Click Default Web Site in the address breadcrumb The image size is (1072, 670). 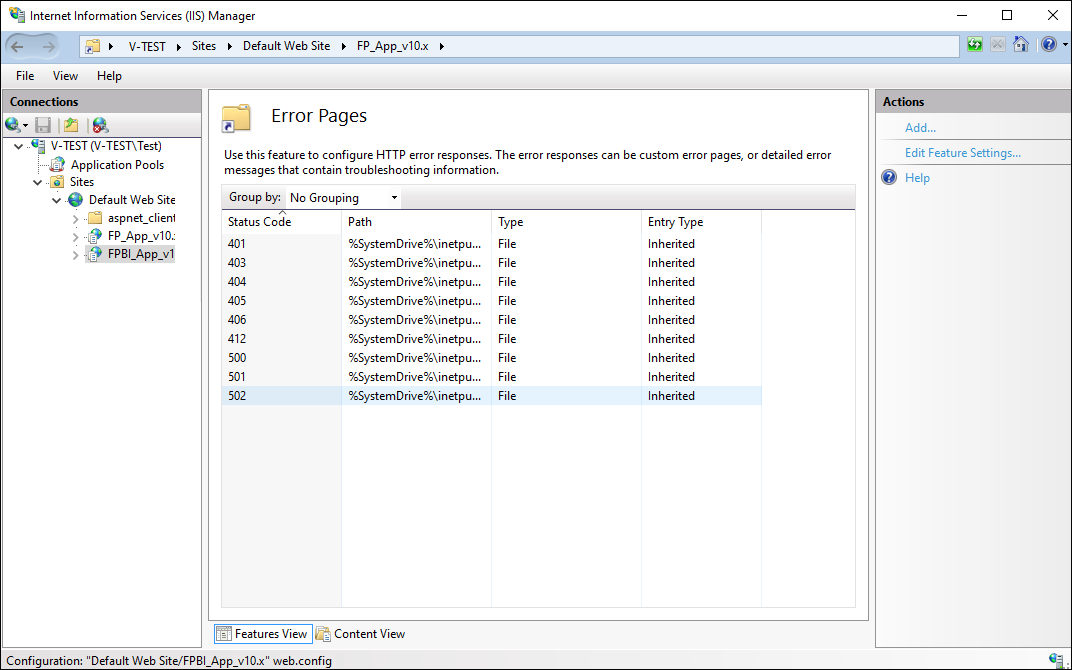pos(286,46)
